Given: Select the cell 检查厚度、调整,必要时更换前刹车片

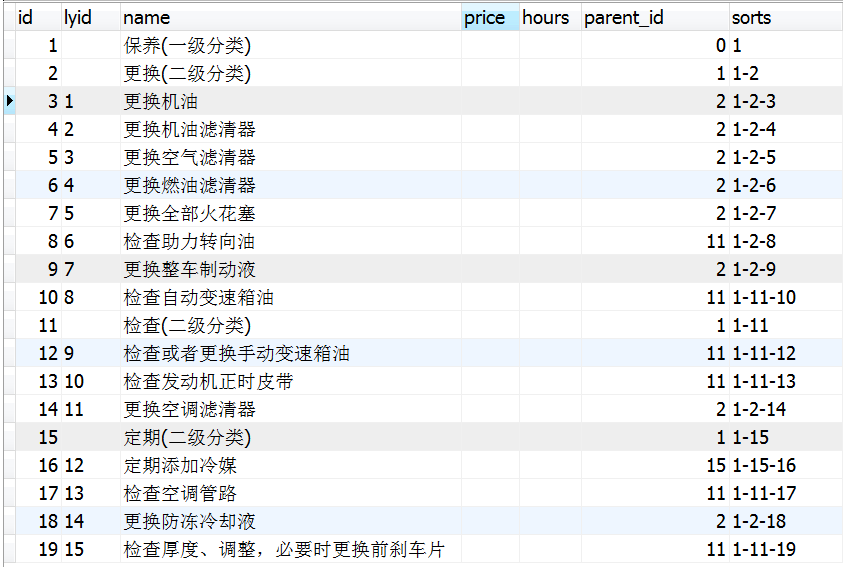Looking at the screenshot, I should (290, 549).
